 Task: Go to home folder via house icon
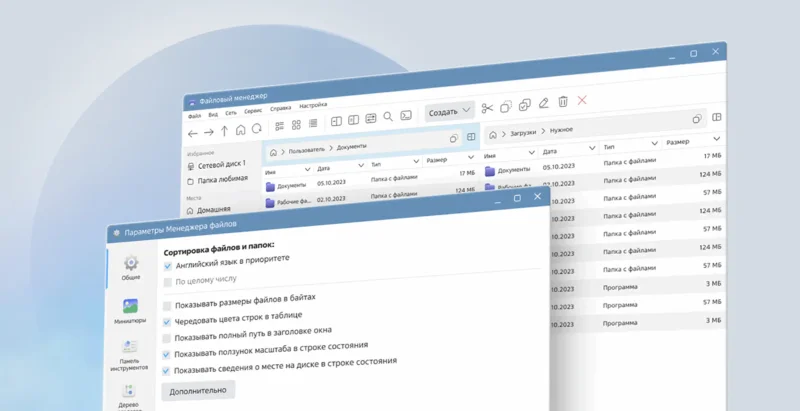pyautogui.click(x=240, y=130)
